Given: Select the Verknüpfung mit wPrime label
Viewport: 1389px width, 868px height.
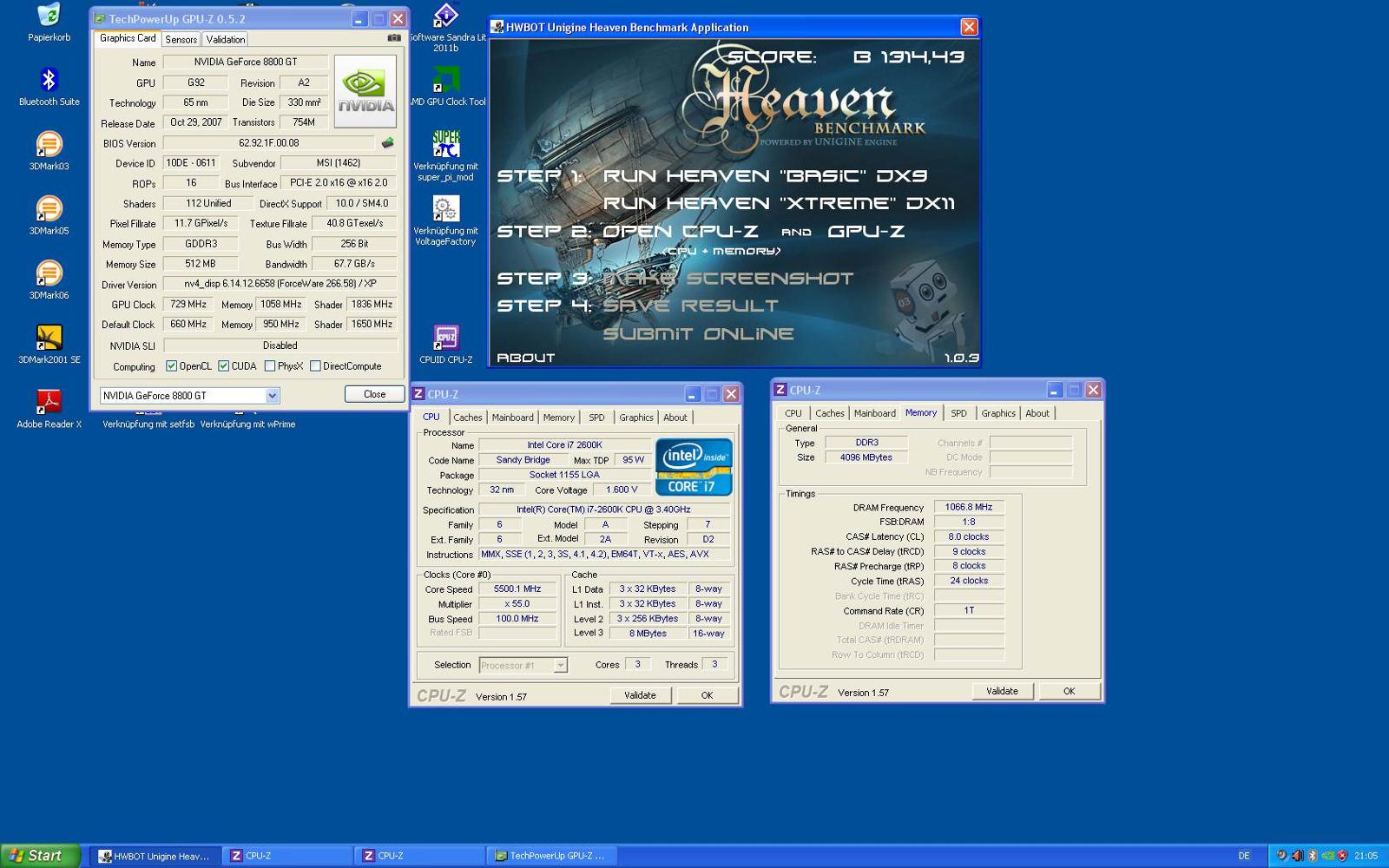Looking at the screenshot, I should [248, 424].
